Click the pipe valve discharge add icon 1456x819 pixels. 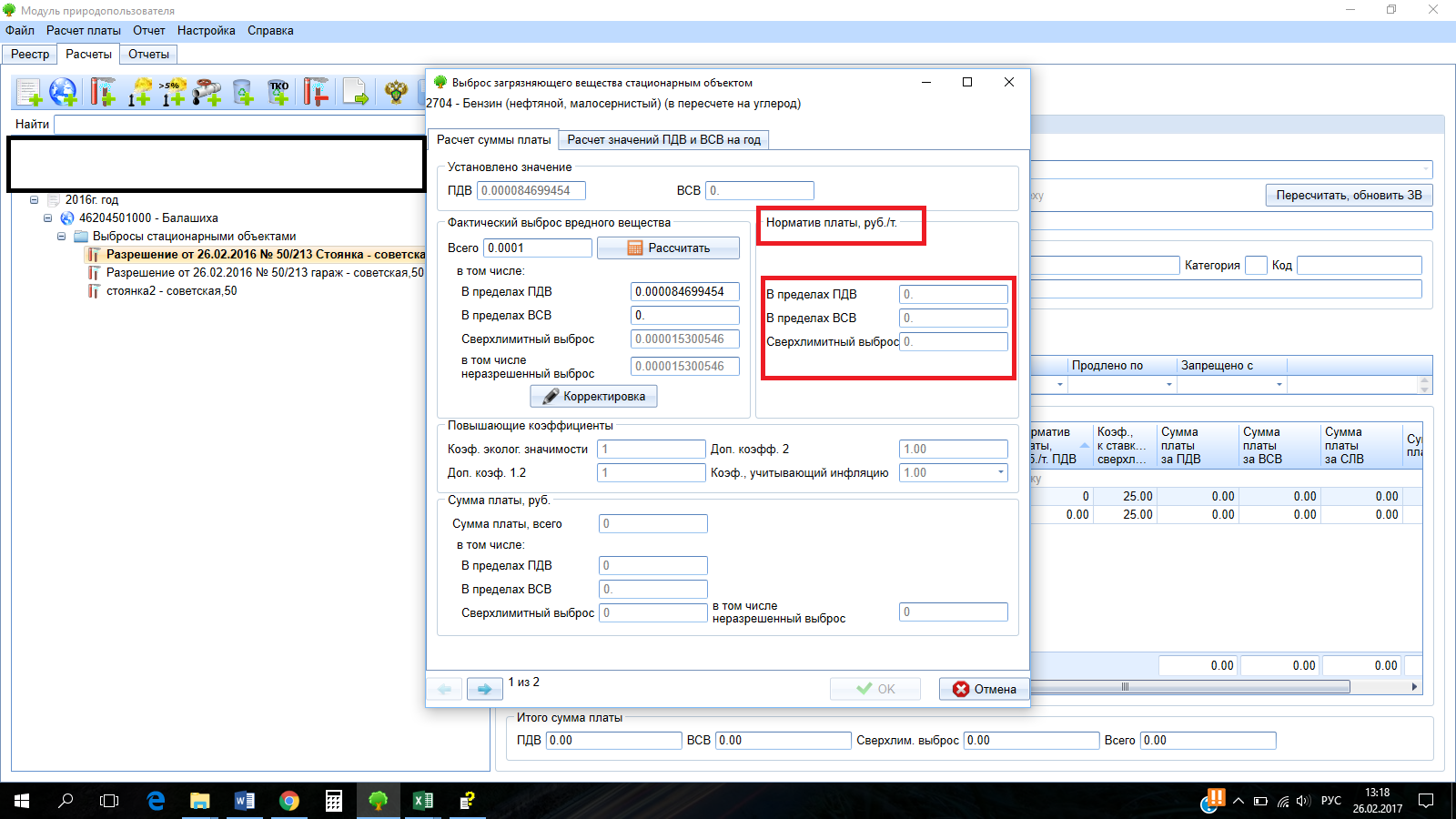coord(207,92)
